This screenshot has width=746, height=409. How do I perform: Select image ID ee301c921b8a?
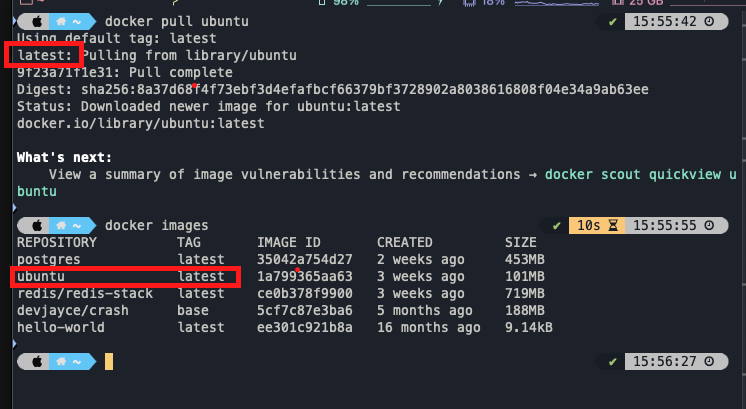[x=305, y=328]
